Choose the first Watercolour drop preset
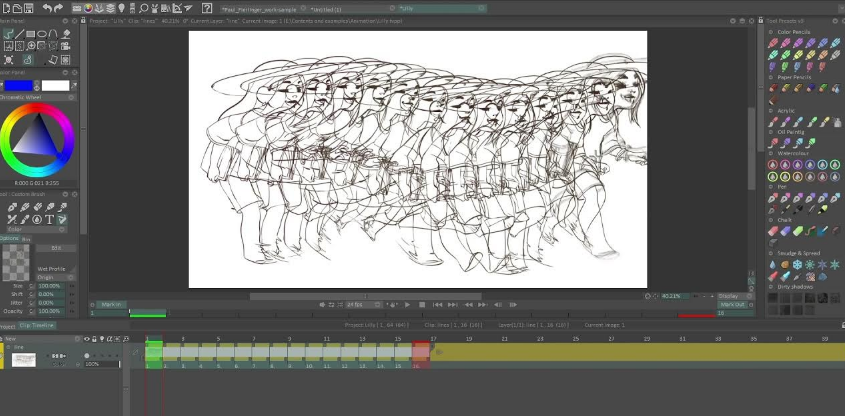Viewport: 845px width, 416px height. pyautogui.click(x=773, y=165)
